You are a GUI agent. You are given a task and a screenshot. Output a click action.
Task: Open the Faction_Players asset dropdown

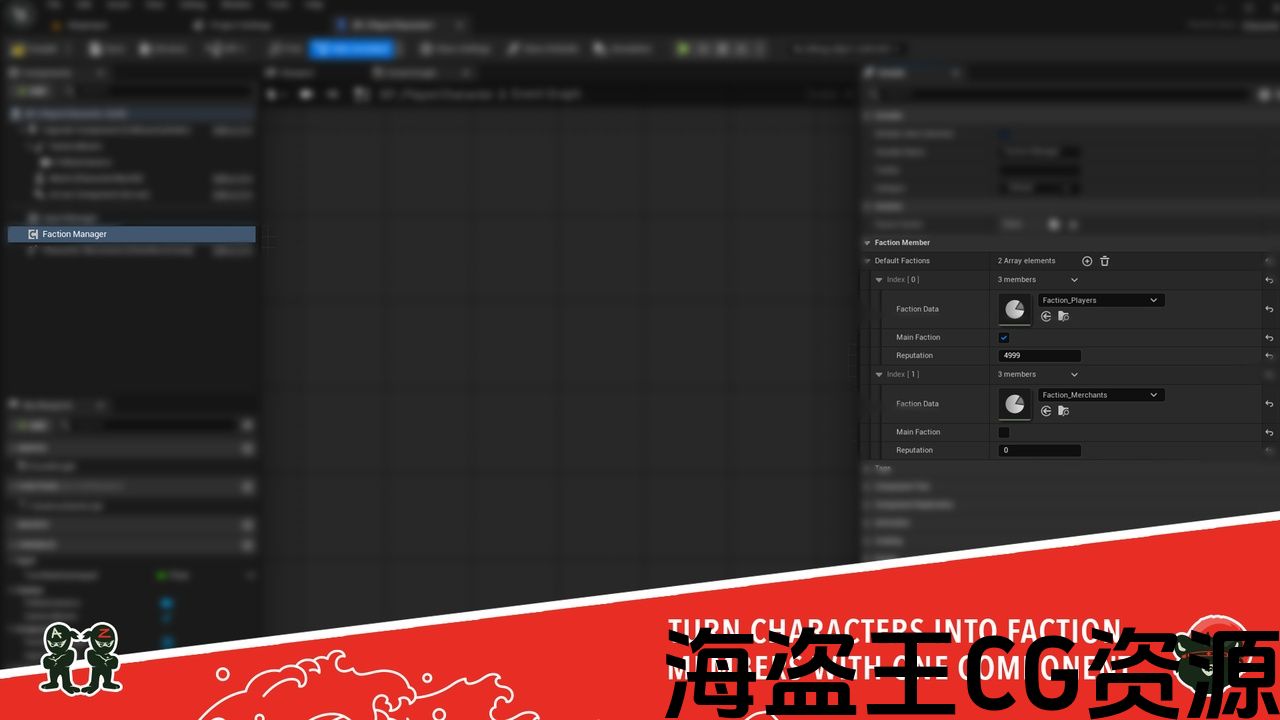click(1100, 300)
